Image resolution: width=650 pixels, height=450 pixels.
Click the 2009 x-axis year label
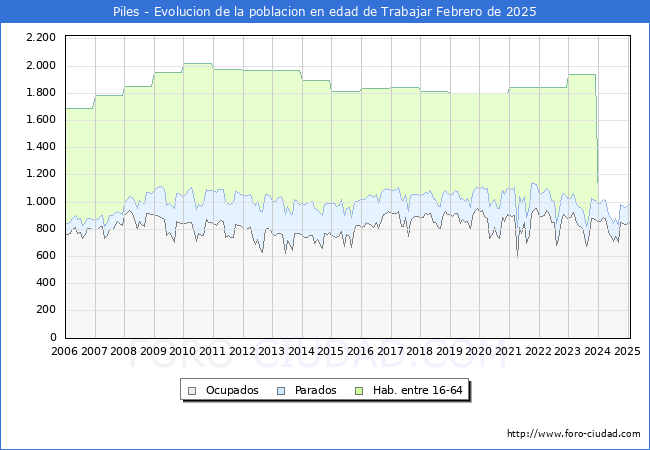pos(153,351)
